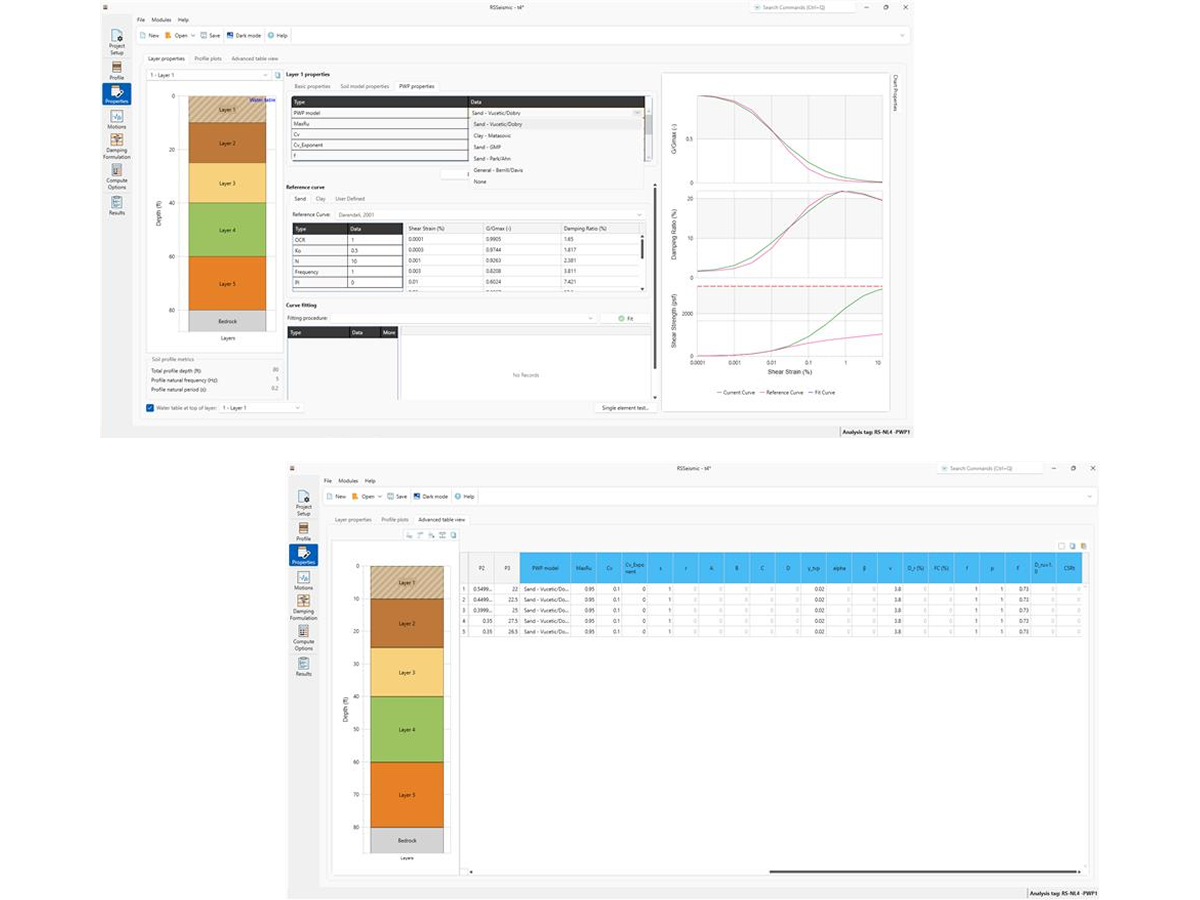Switch to the Soil model properties tab
The height and width of the screenshot is (900, 1200).
coord(363,87)
